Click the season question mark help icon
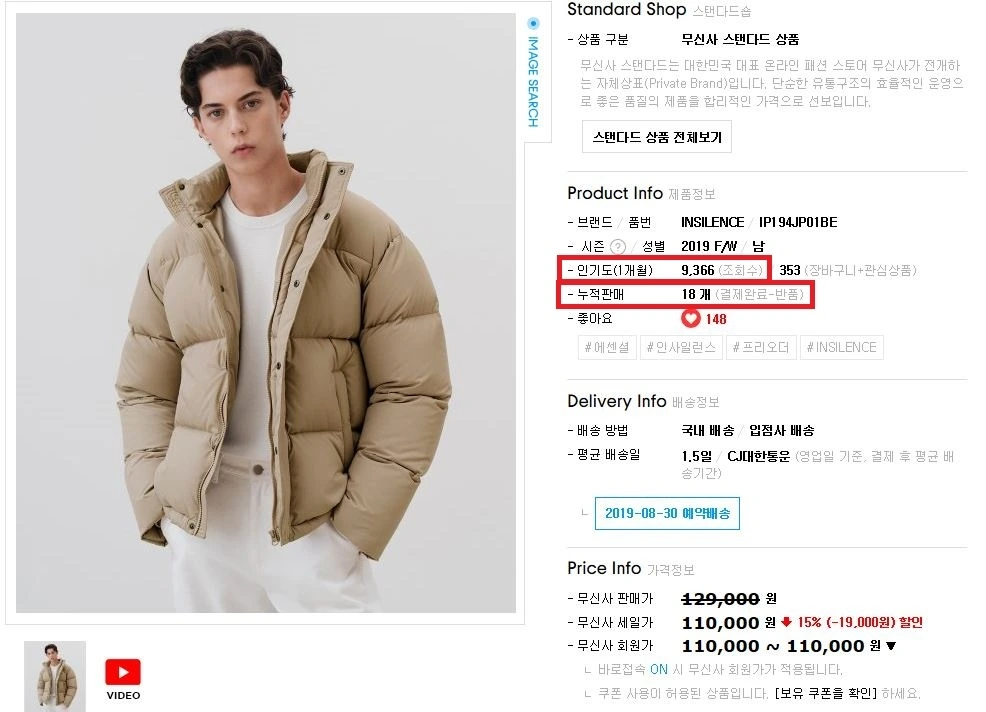Screen dimensions: 986x712 (x=619, y=247)
